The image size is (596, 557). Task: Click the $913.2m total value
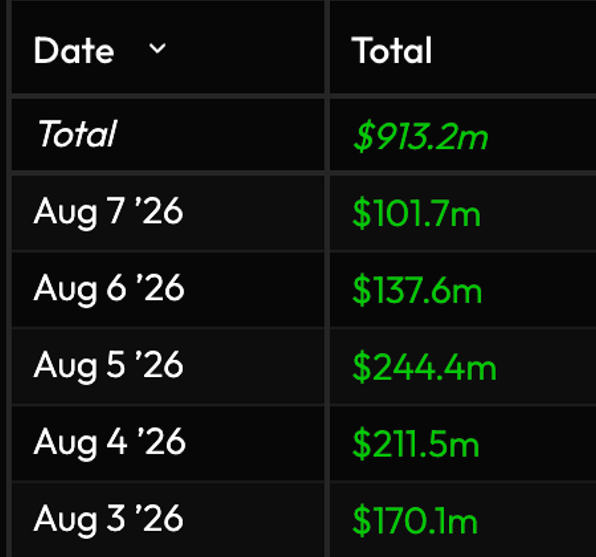click(420, 136)
